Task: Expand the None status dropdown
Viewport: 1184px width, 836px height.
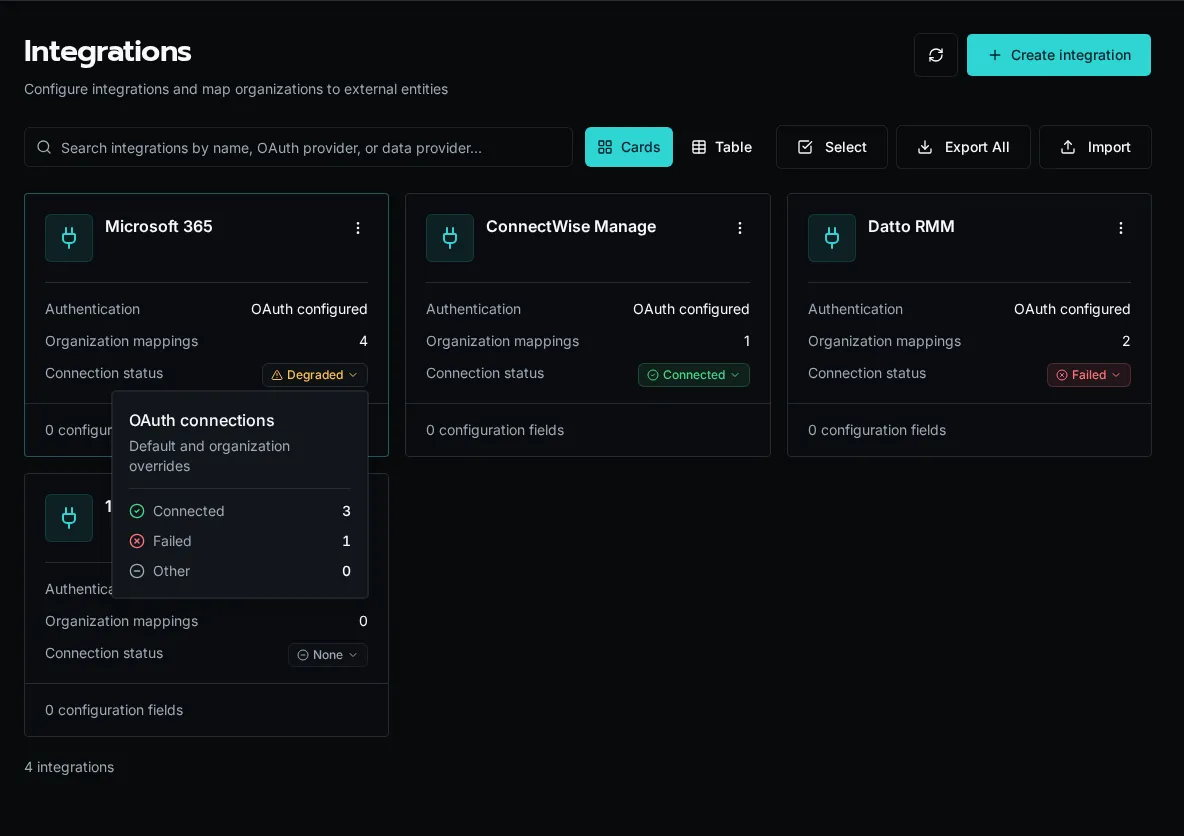Action: (x=328, y=655)
